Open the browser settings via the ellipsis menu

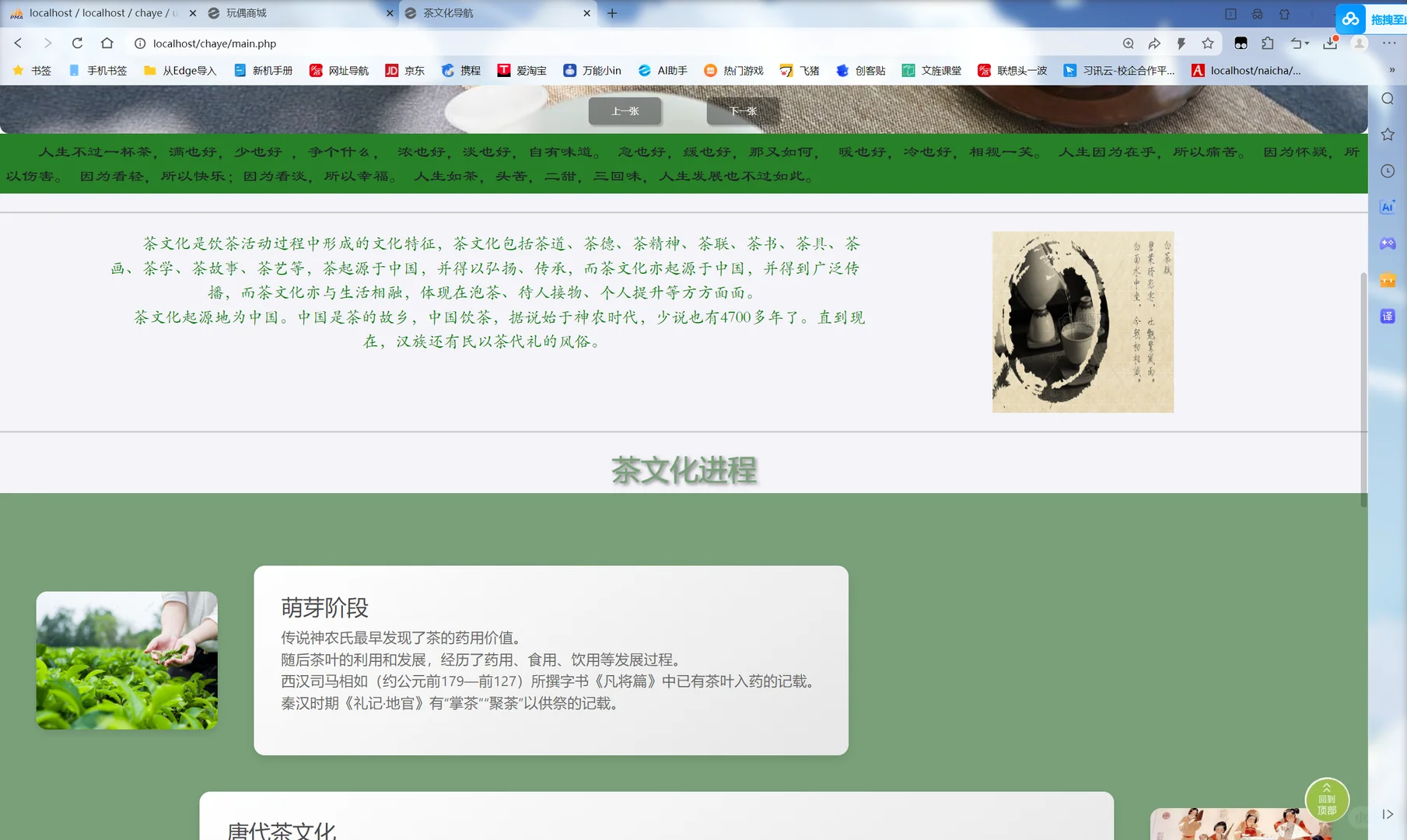[x=1390, y=44]
